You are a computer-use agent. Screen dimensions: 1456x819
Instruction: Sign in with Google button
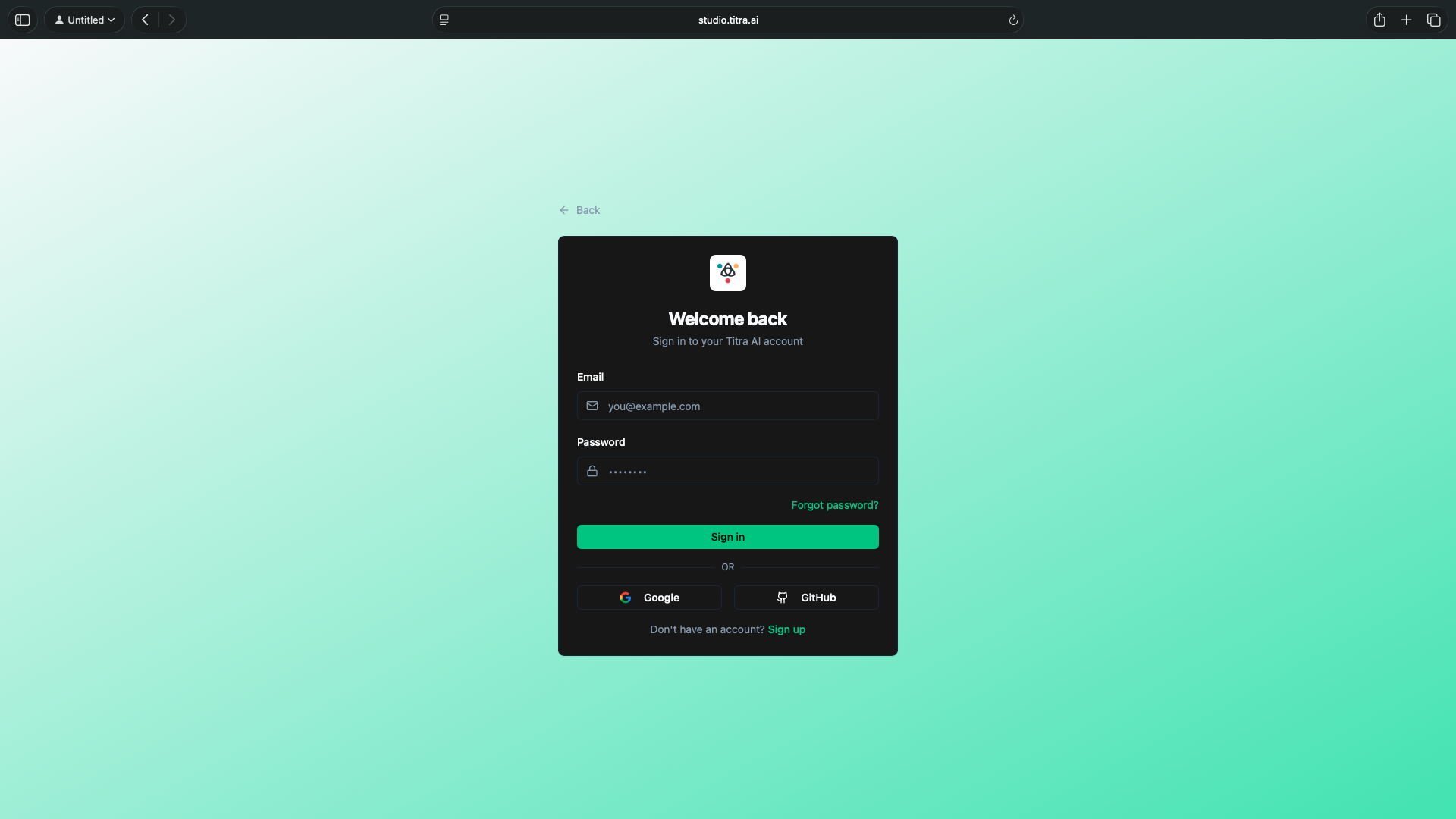pyautogui.click(x=649, y=598)
